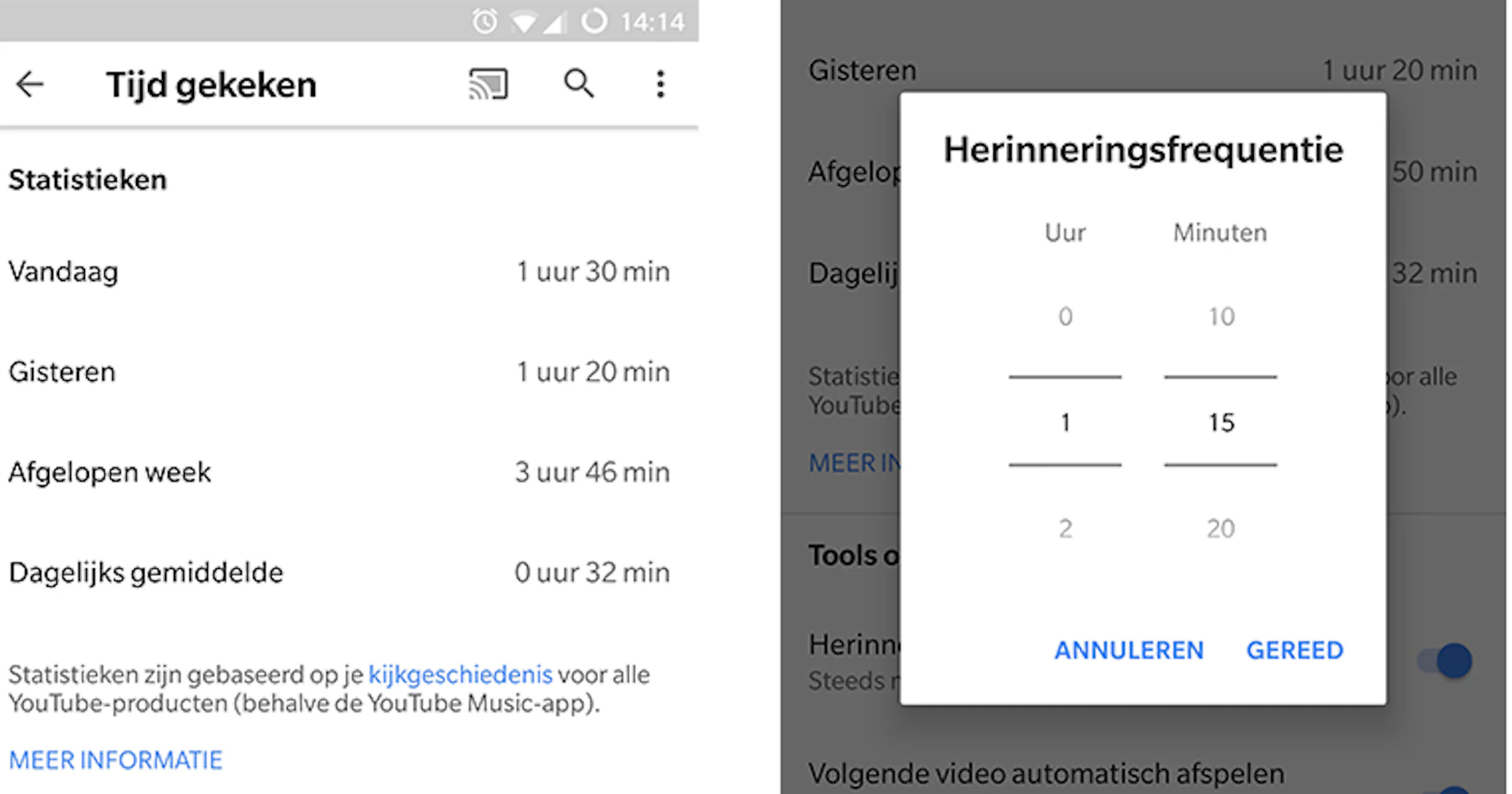
Task: Tap the selected minutes value 15
Action: 1221,422
